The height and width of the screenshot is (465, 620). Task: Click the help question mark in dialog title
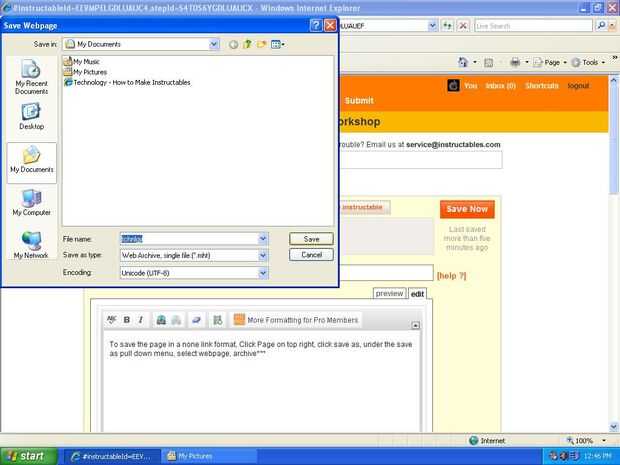coord(316,26)
